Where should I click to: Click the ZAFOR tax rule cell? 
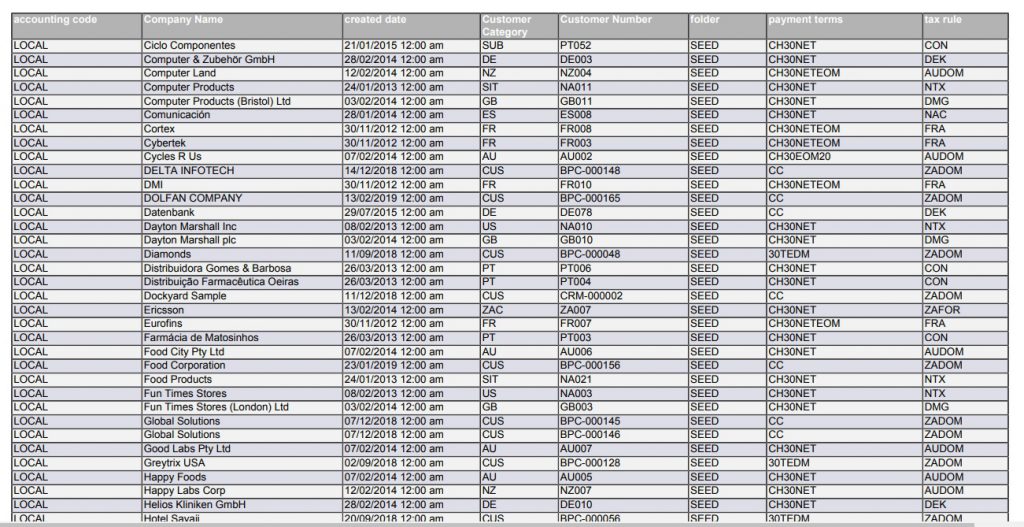(x=965, y=310)
